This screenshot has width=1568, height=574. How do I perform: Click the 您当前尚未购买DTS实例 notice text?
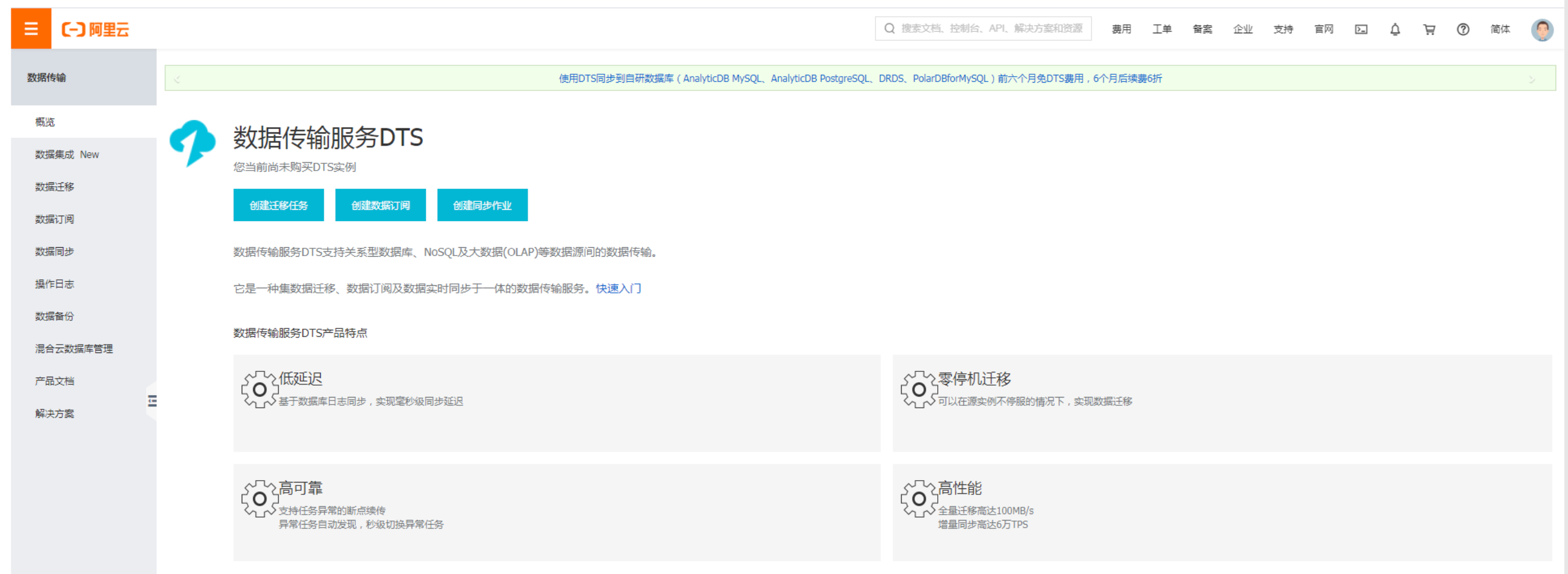point(295,167)
